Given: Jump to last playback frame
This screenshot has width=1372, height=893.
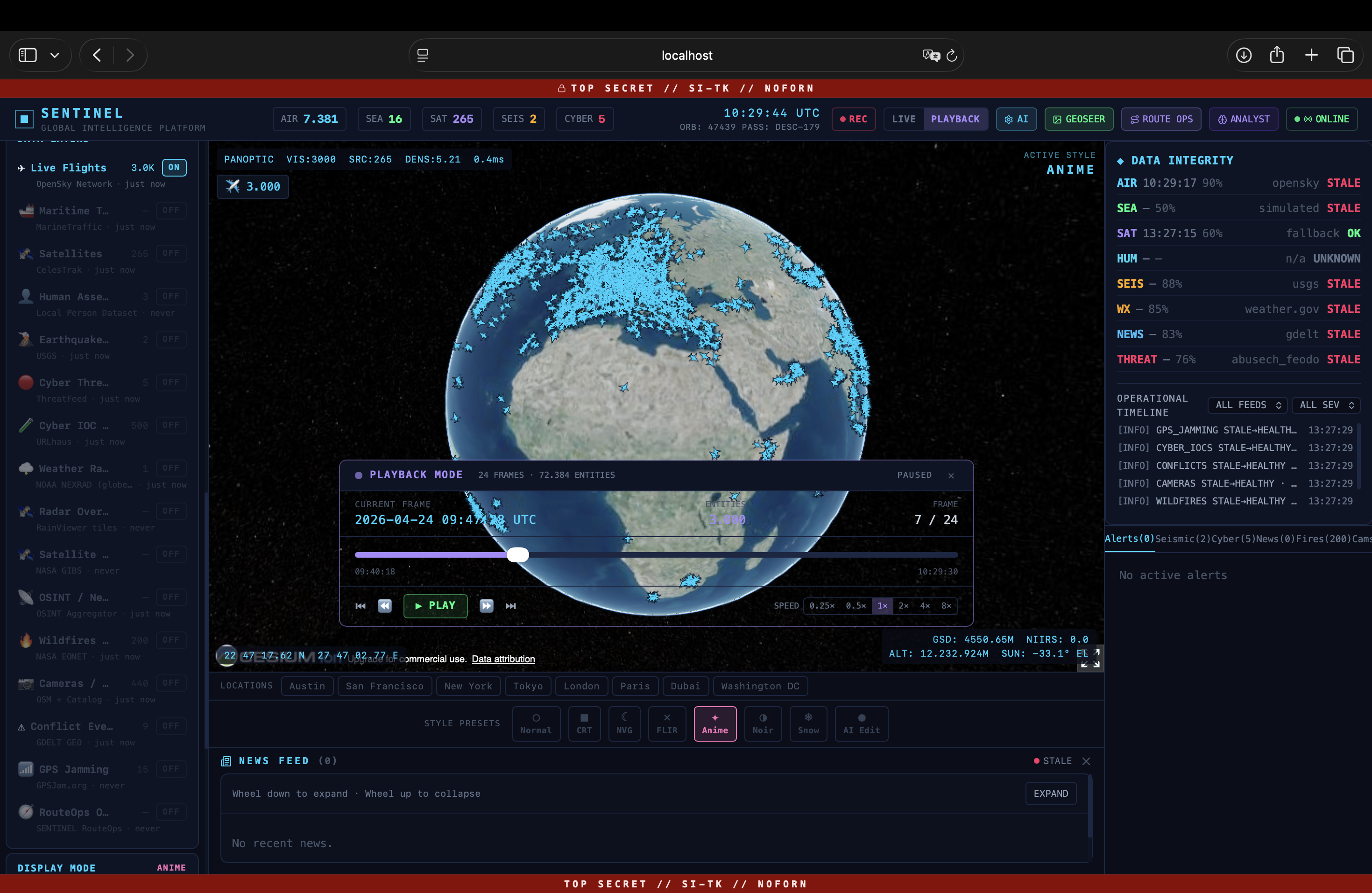Looking at the screenshot, I should (511, 606).
